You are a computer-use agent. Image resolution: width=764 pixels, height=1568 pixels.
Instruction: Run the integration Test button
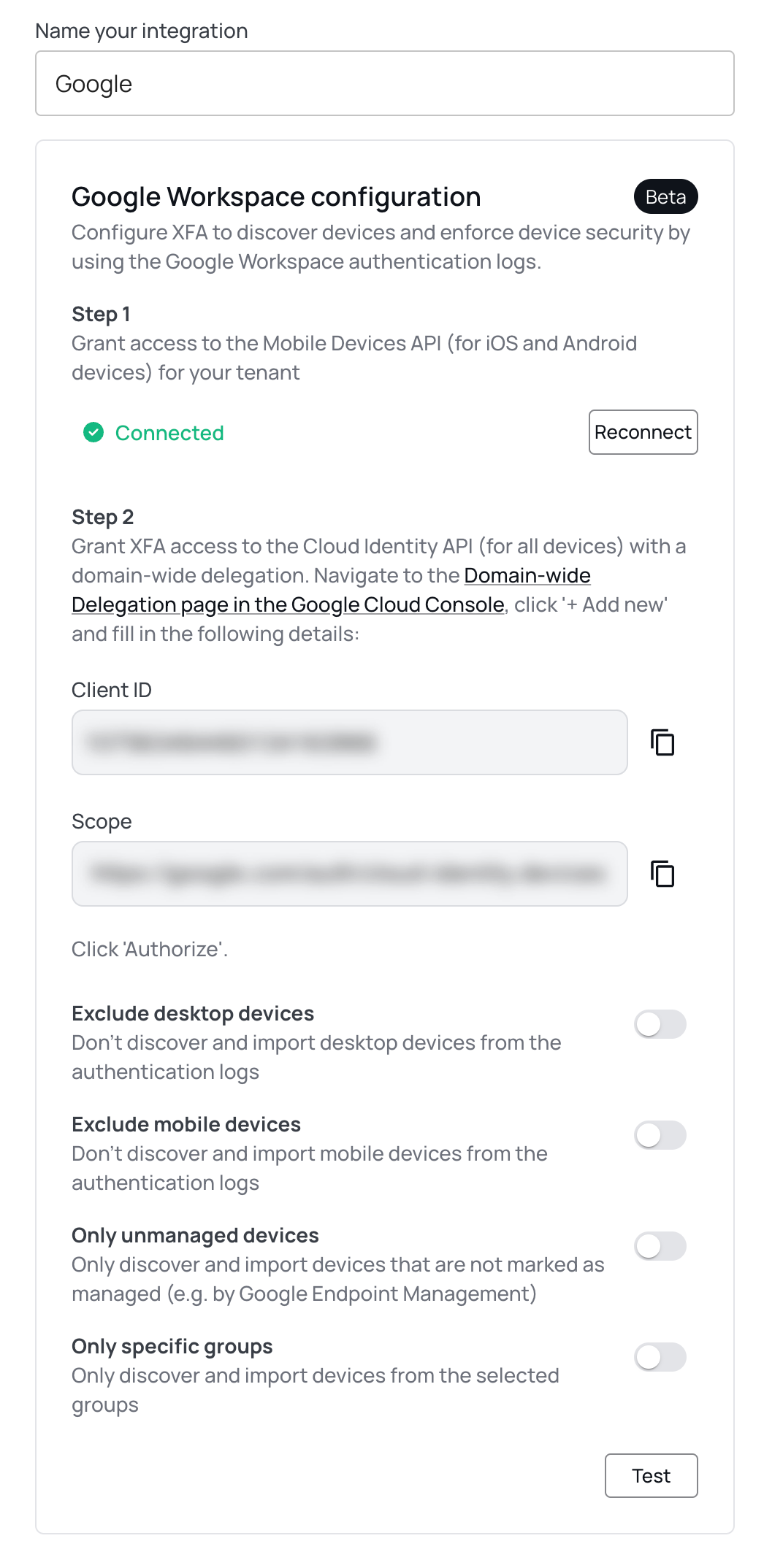pyautogui.click(x=652, y=1475)
